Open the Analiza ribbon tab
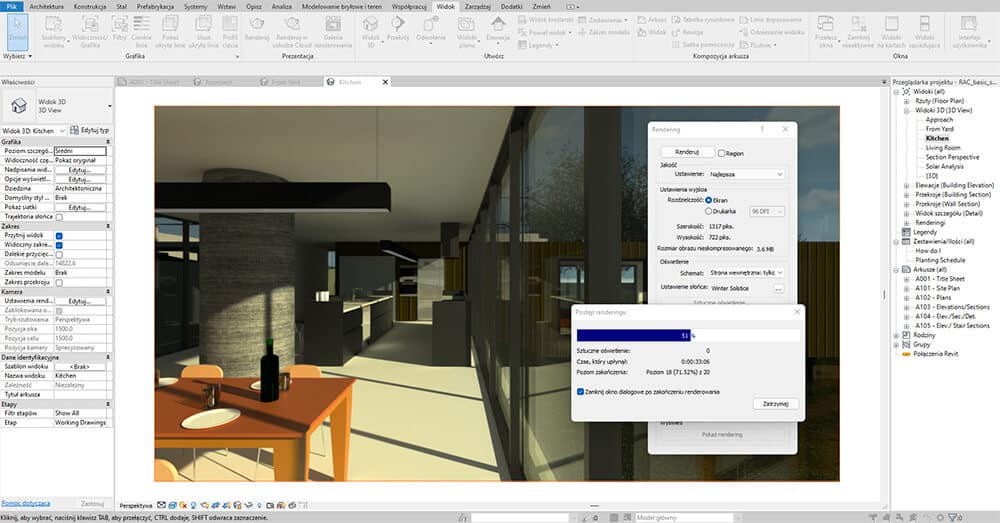Image resolution: width=1000 pixels, height=523 pixels. point(281,6)
